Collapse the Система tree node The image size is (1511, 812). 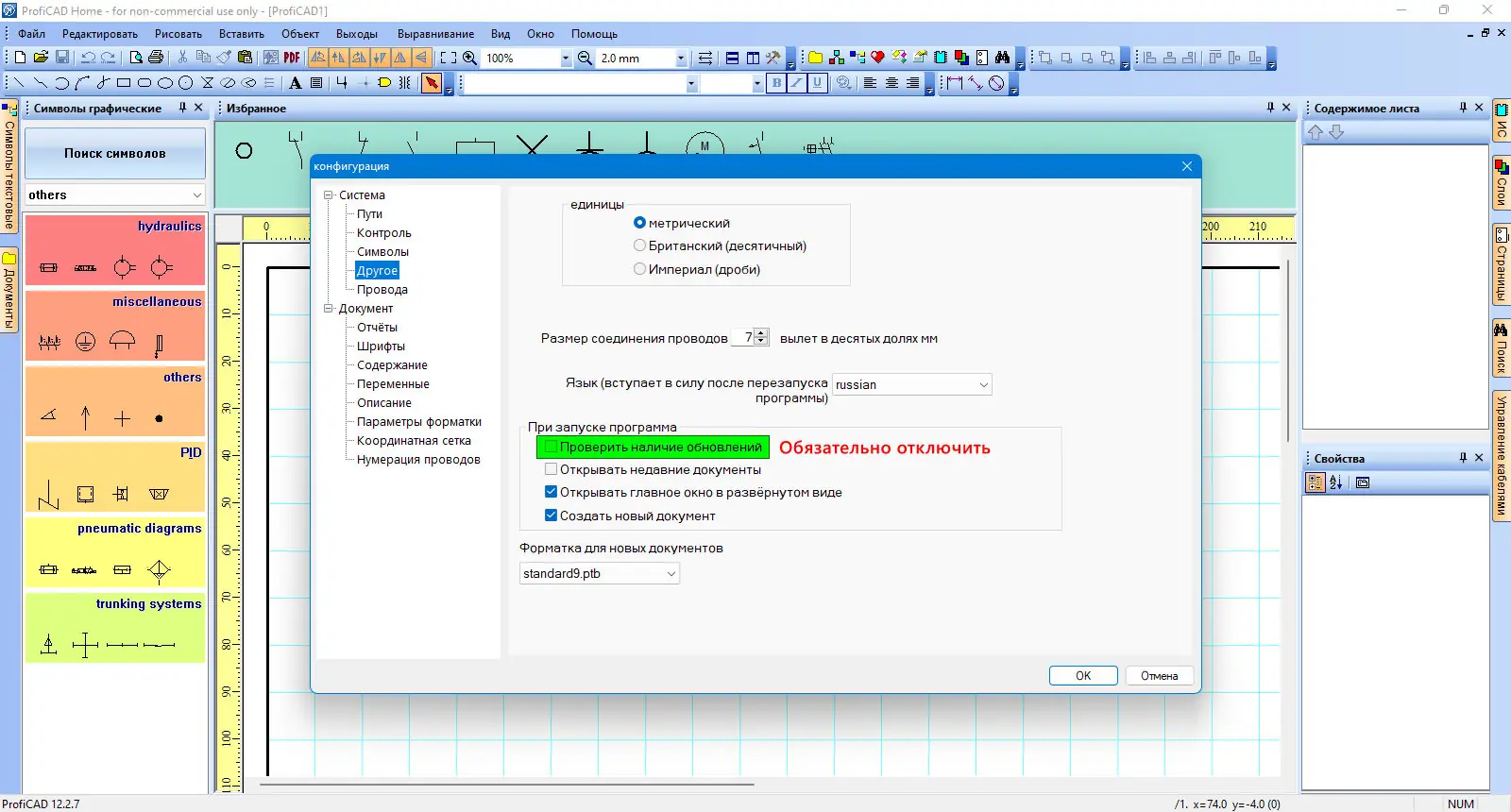pyautogui.click(x=329, y=195)
